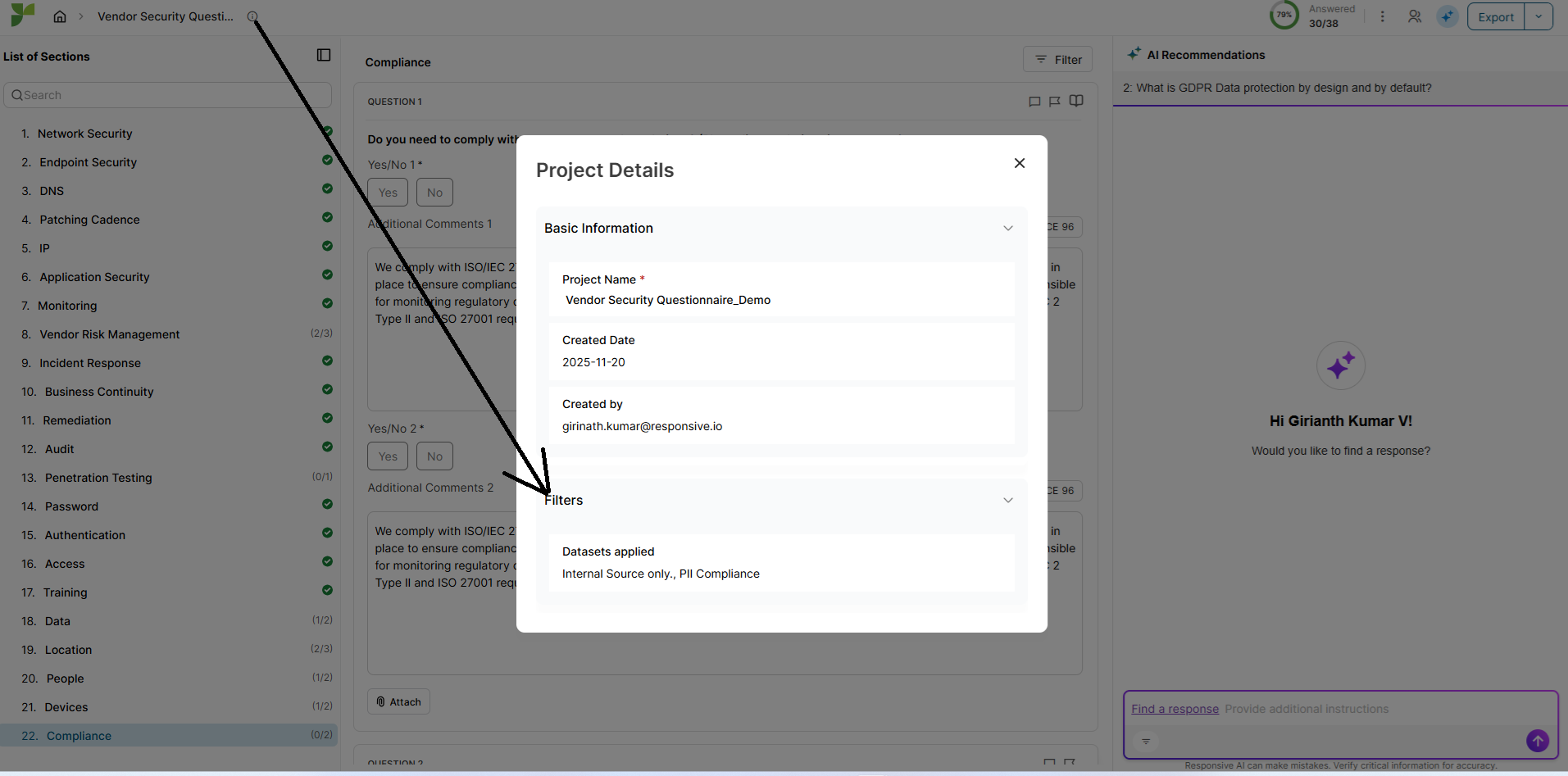Open the Remediation section
The height and width of the screenshot is (776, 1568).
(170, 420)
